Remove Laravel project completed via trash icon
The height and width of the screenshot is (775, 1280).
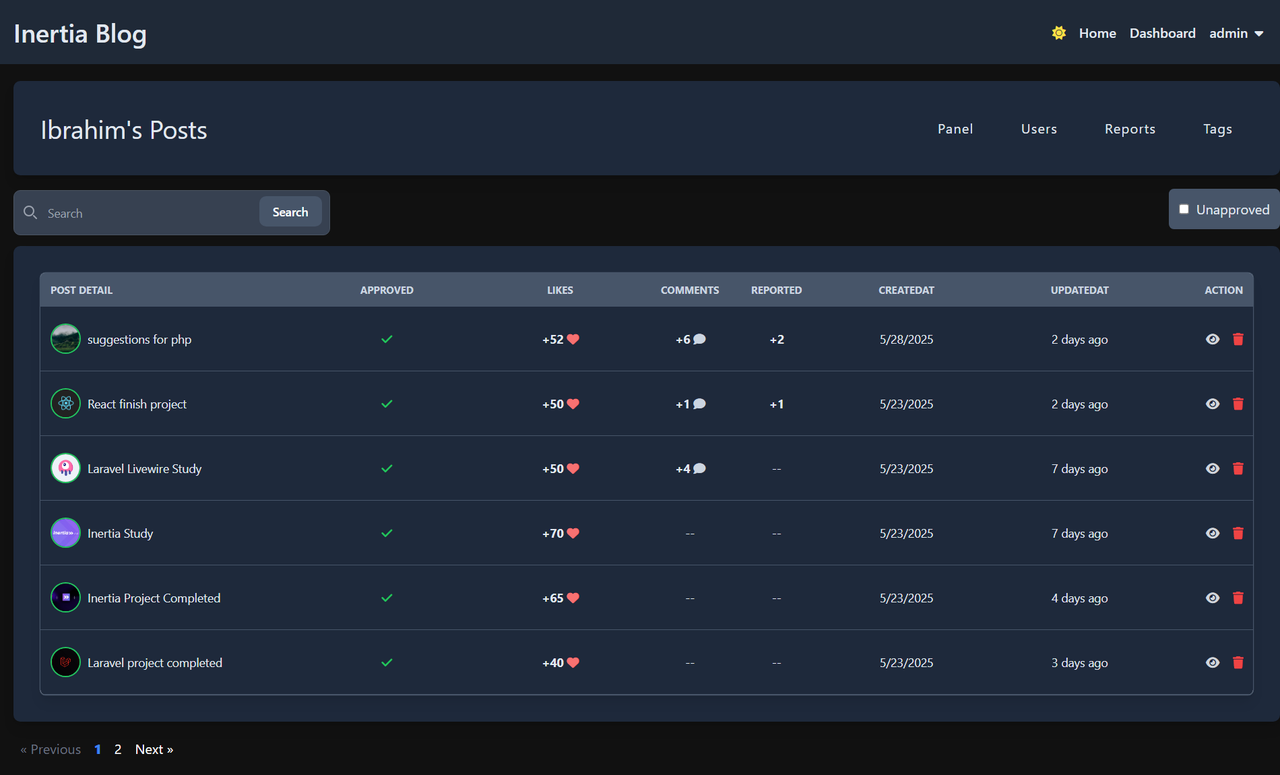point(1238,662)
